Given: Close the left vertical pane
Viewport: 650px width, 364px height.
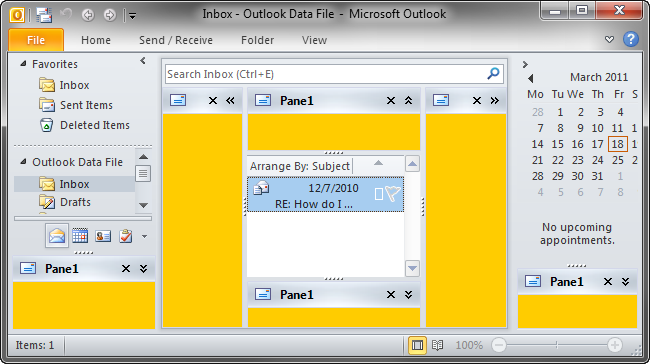Looking at the screenshot, I should click(213, 101).
